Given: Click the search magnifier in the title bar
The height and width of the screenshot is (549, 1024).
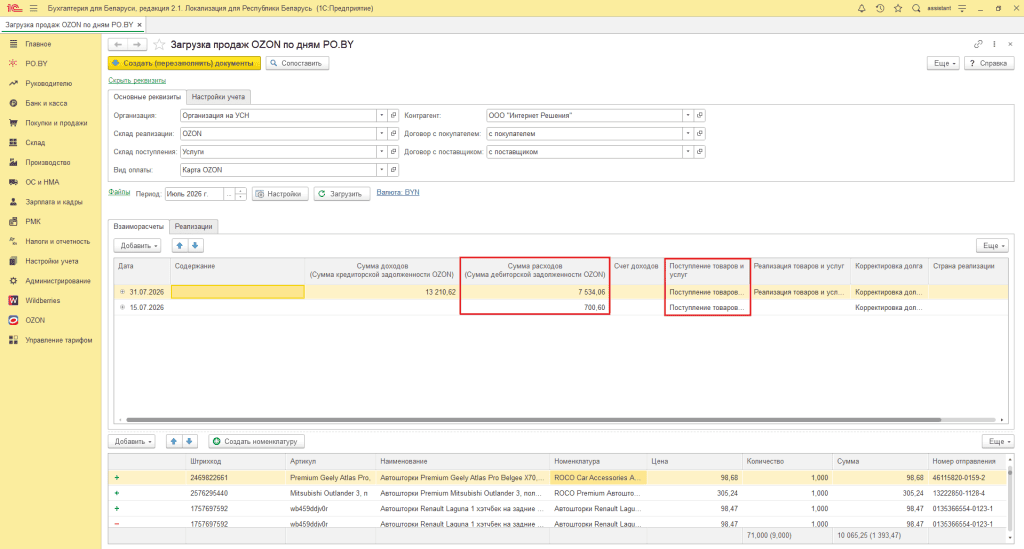Looking at the screenshot, I should point(916,8).
